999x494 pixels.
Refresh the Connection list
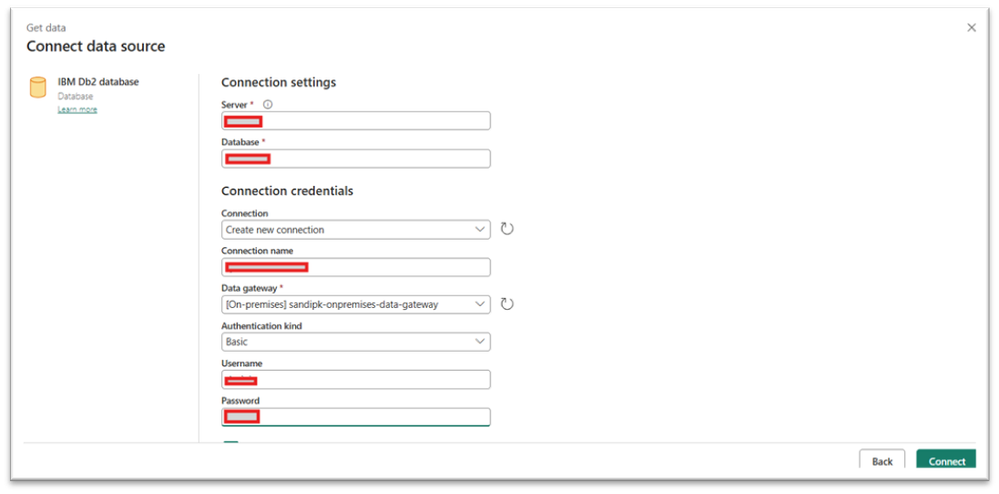[x=507, y=229]
